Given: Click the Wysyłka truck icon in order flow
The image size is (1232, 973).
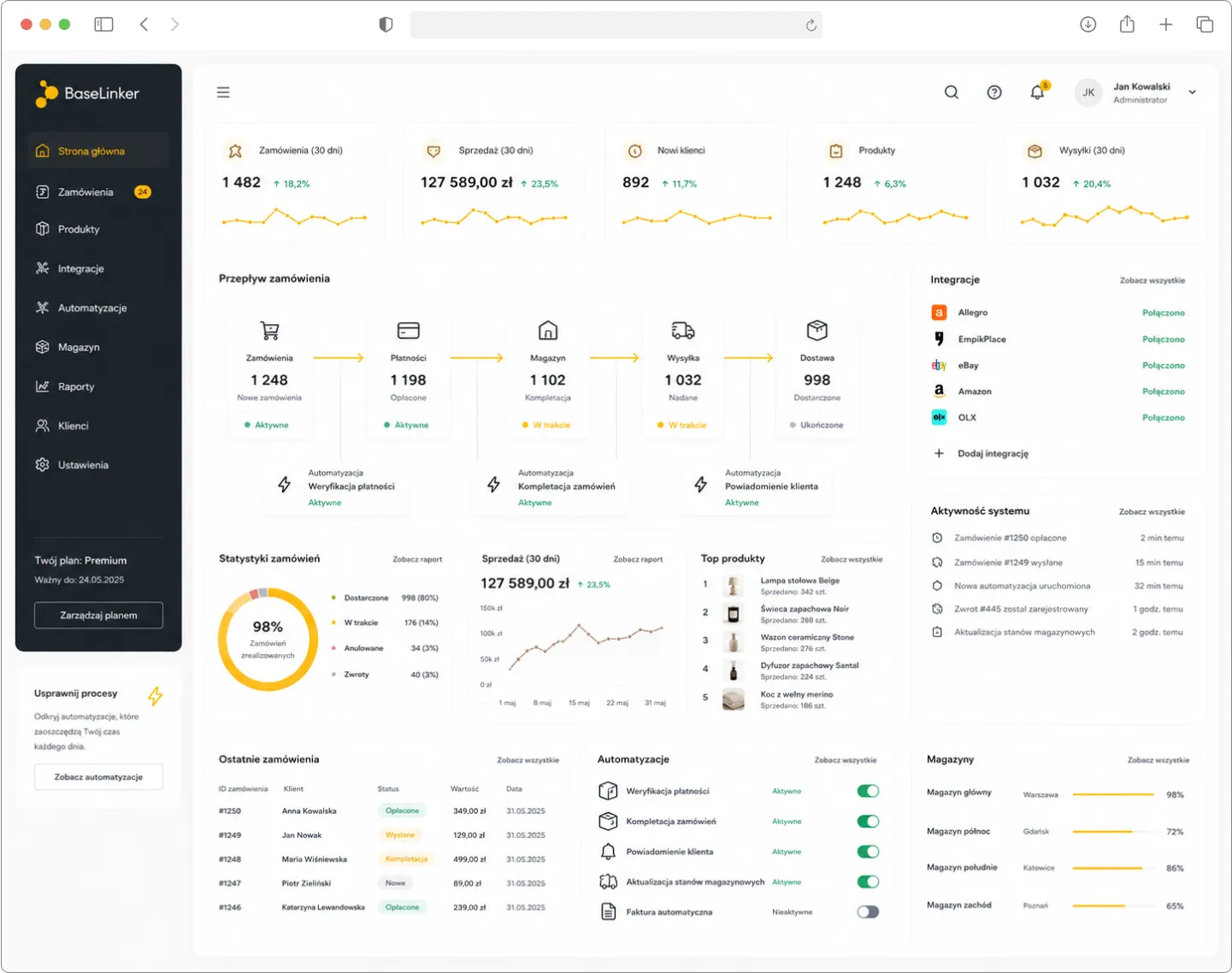Looking at the screenshot, I should coord(683,330).
